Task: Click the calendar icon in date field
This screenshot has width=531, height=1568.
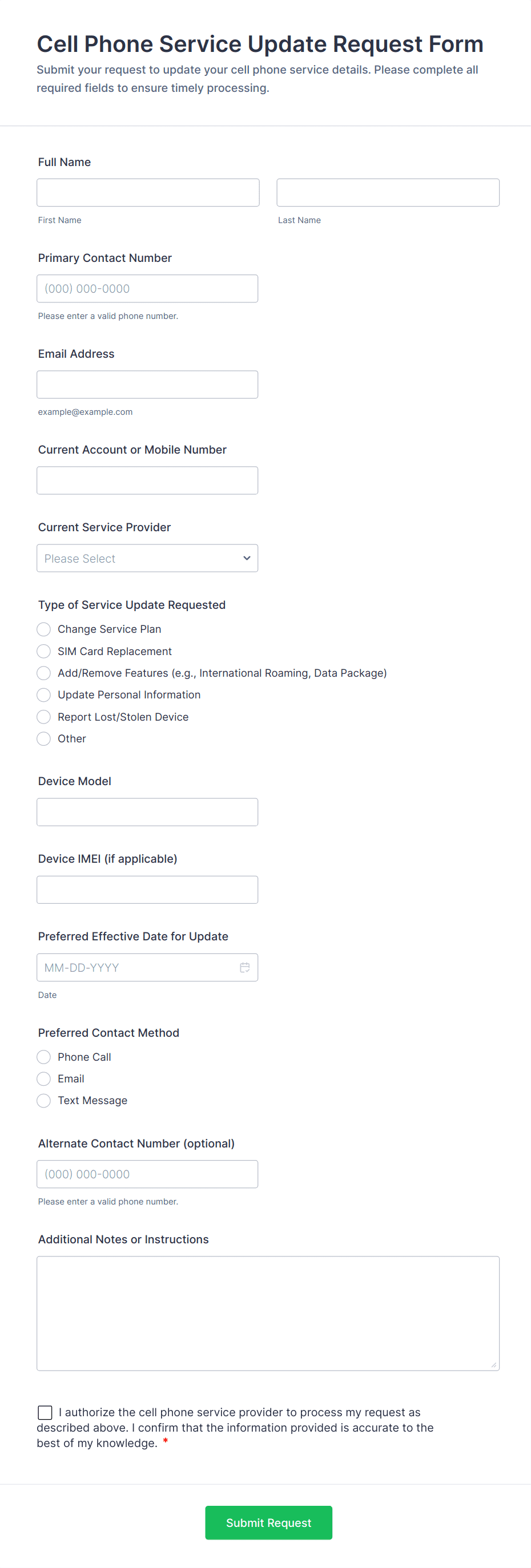Action: 245,967
